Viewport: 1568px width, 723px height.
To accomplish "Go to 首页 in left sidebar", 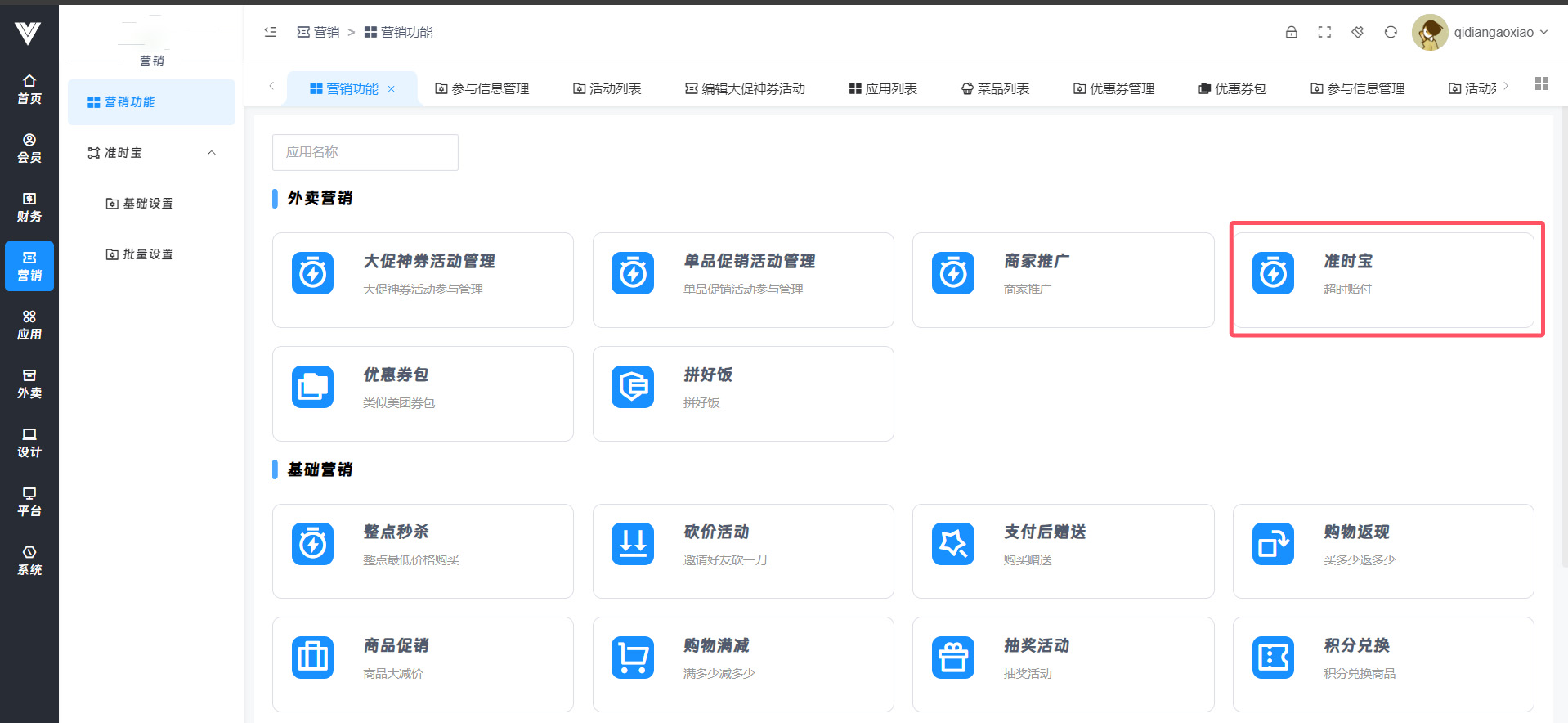I will 29,89.
